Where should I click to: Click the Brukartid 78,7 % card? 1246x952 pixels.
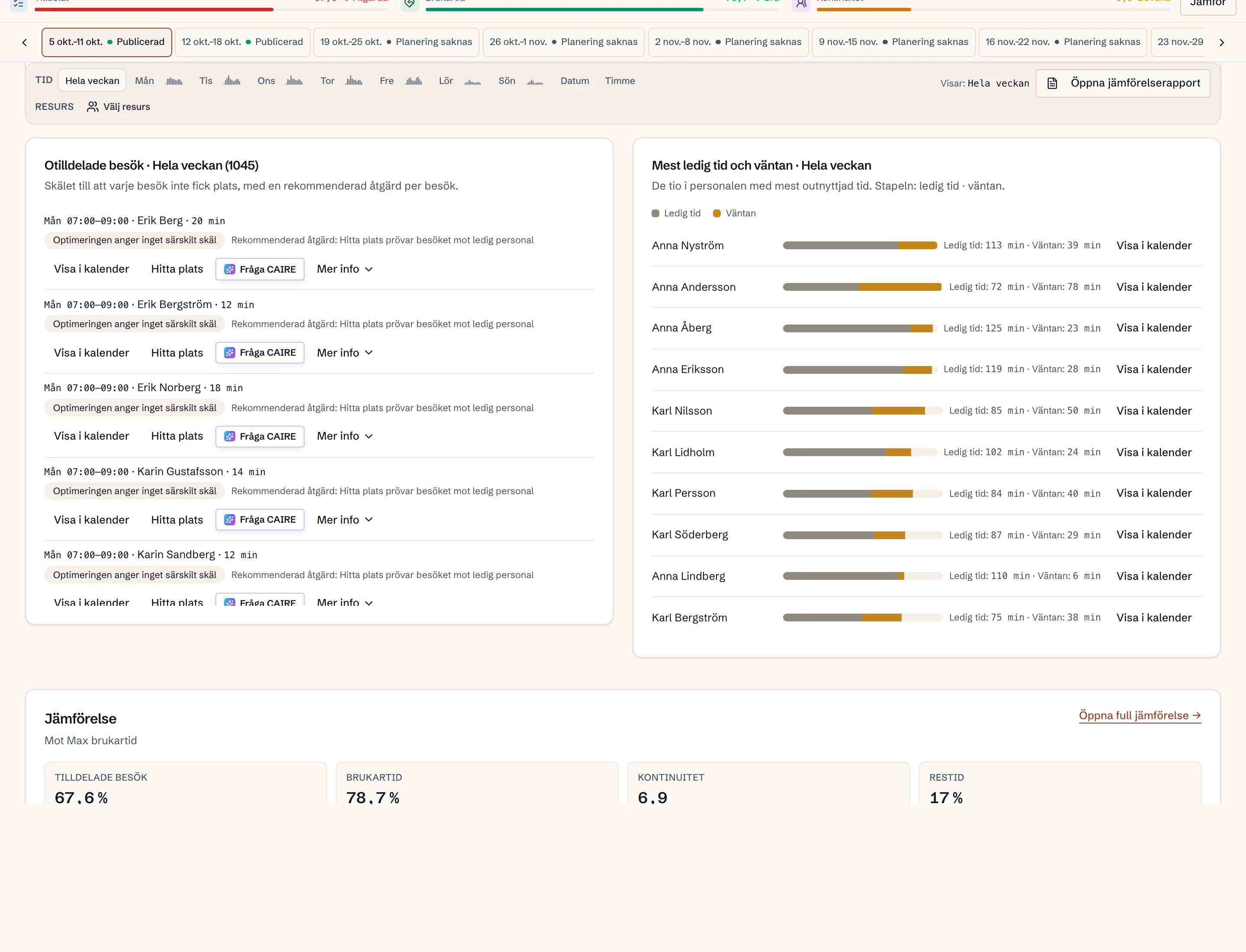(x=476, y=783)
